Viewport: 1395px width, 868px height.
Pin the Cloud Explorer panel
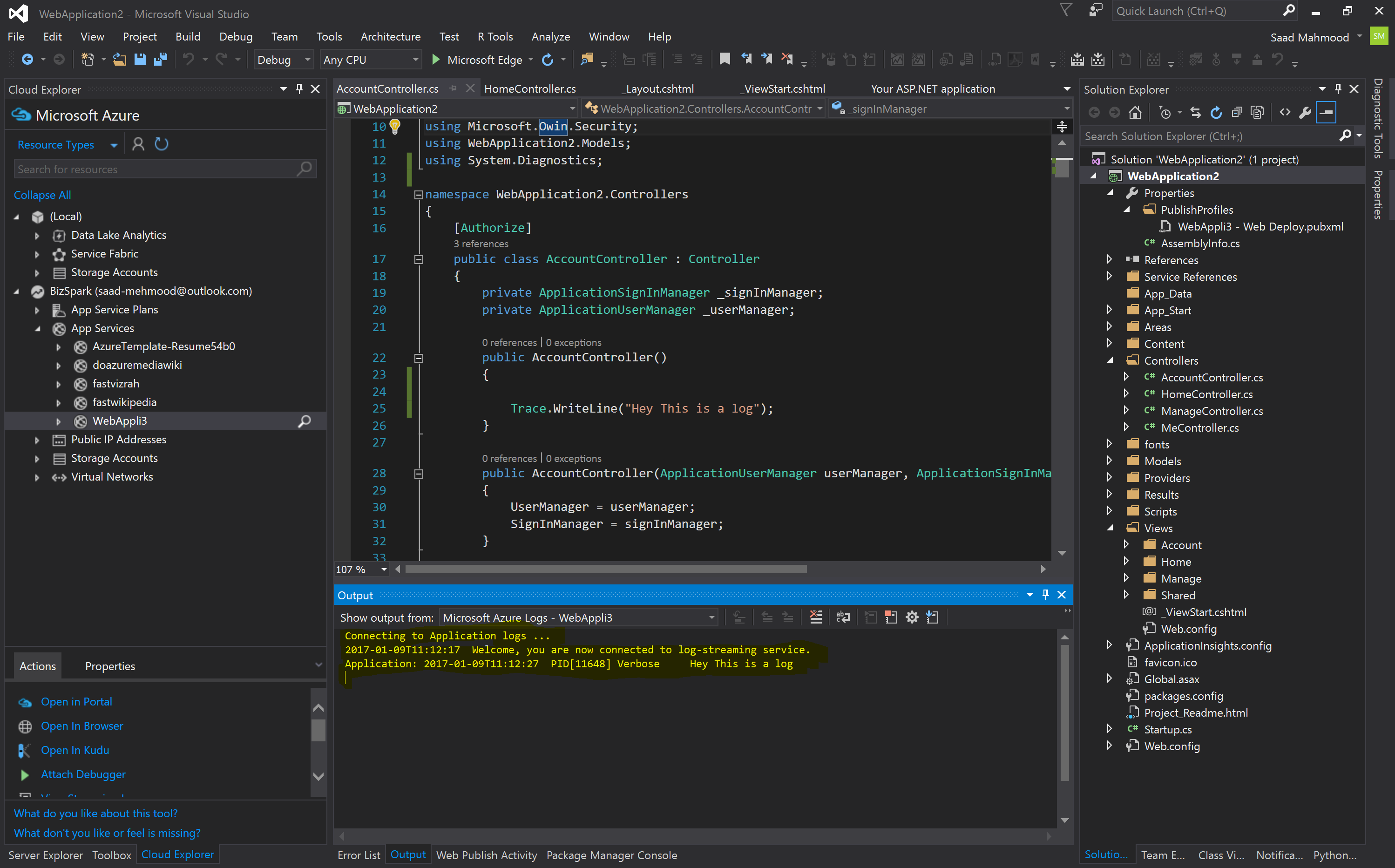(299, 89)
